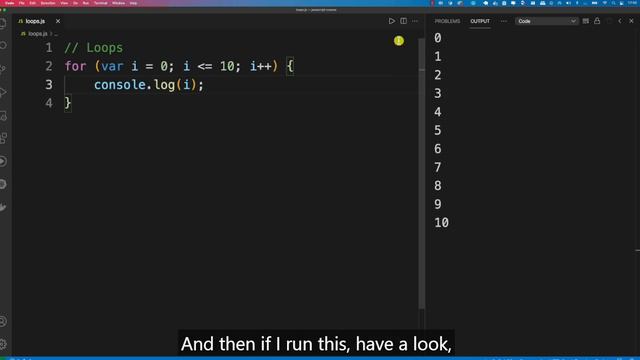Open the View menu
The image size is (640, 360).
(x=64, y=3)
